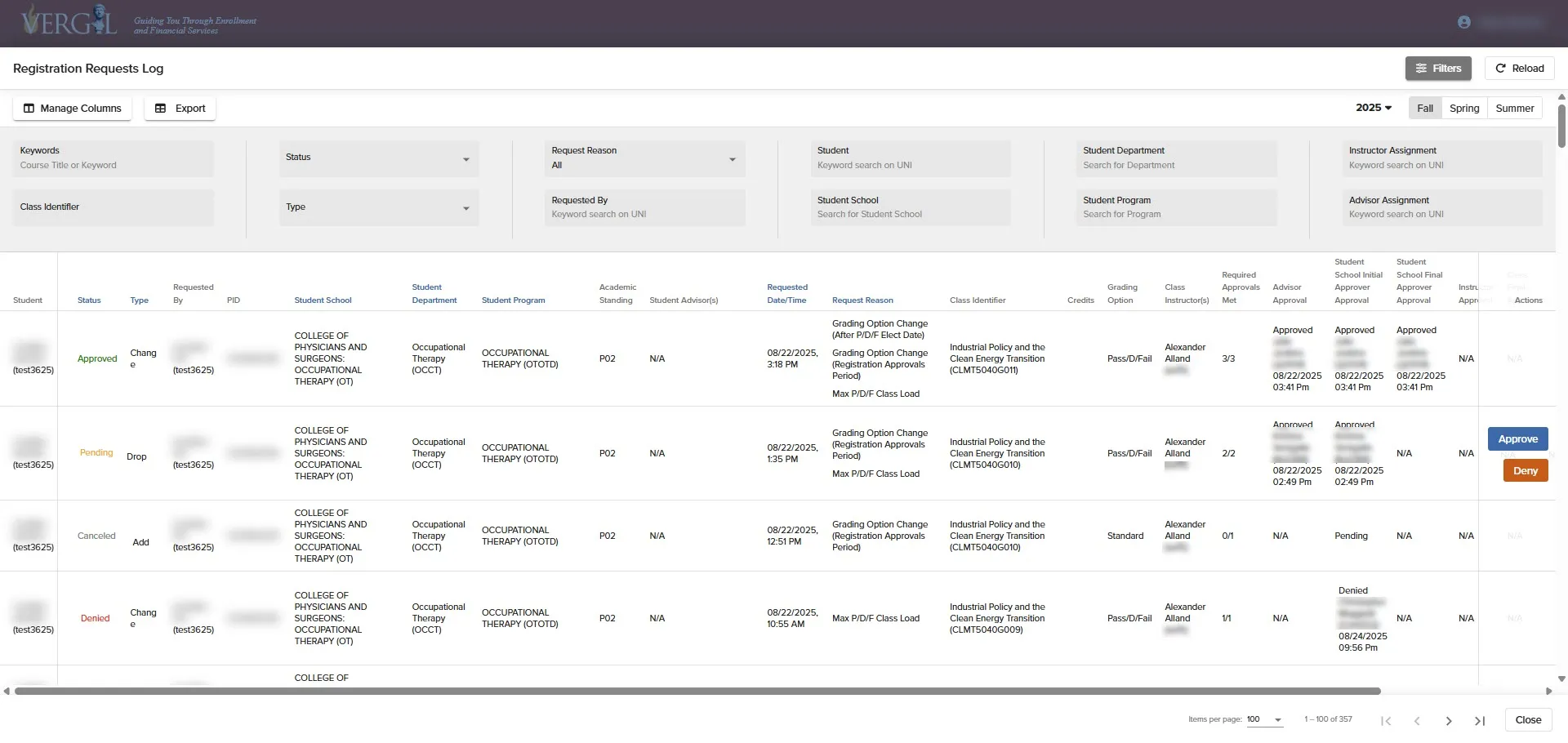Focus the Student UNI search field
The height and width of the screenshot is (743, 1568).
click(911, 158)
